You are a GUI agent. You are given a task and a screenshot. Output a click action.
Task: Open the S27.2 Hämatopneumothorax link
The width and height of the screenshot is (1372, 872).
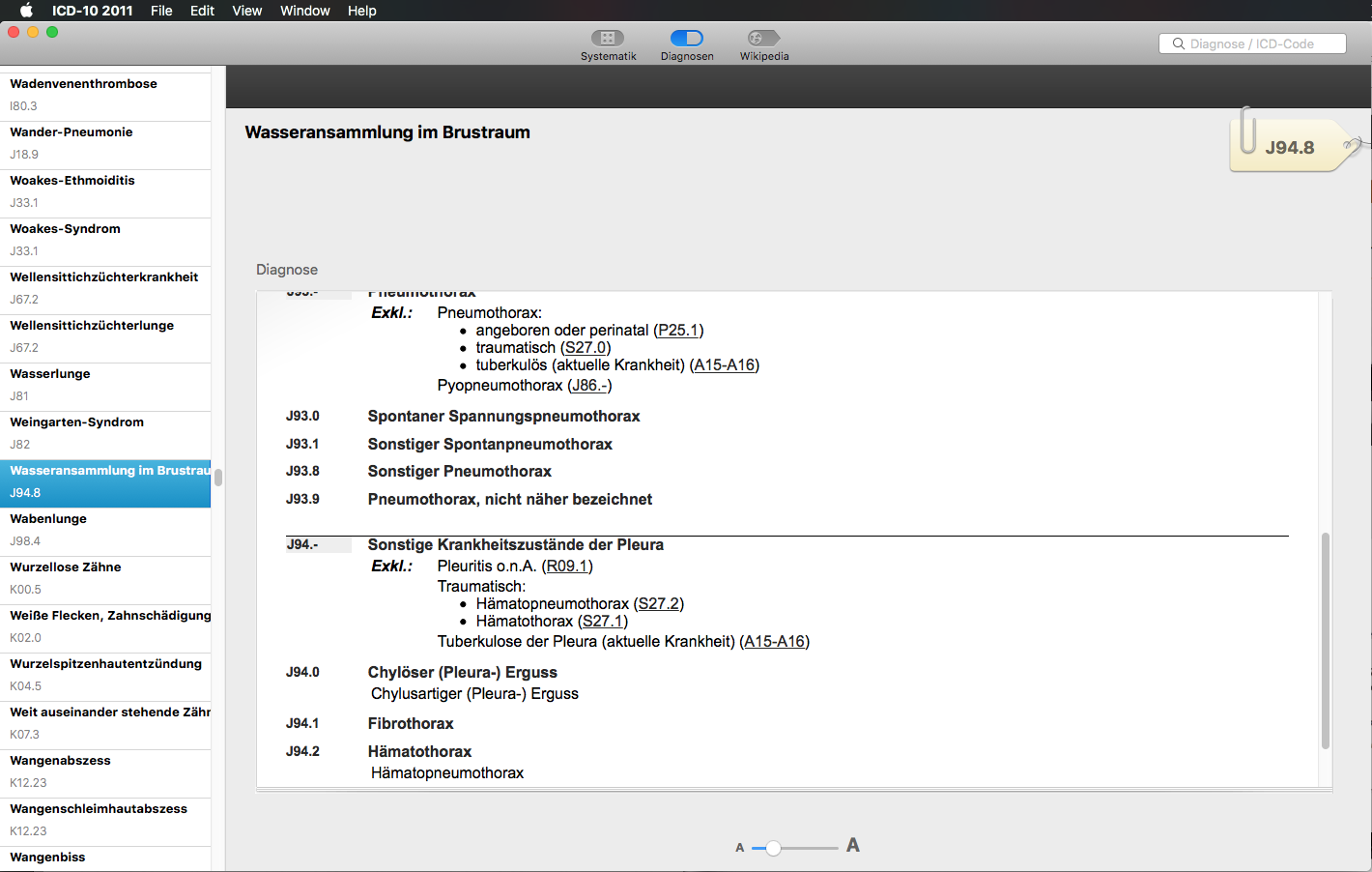tap(658, 602)
